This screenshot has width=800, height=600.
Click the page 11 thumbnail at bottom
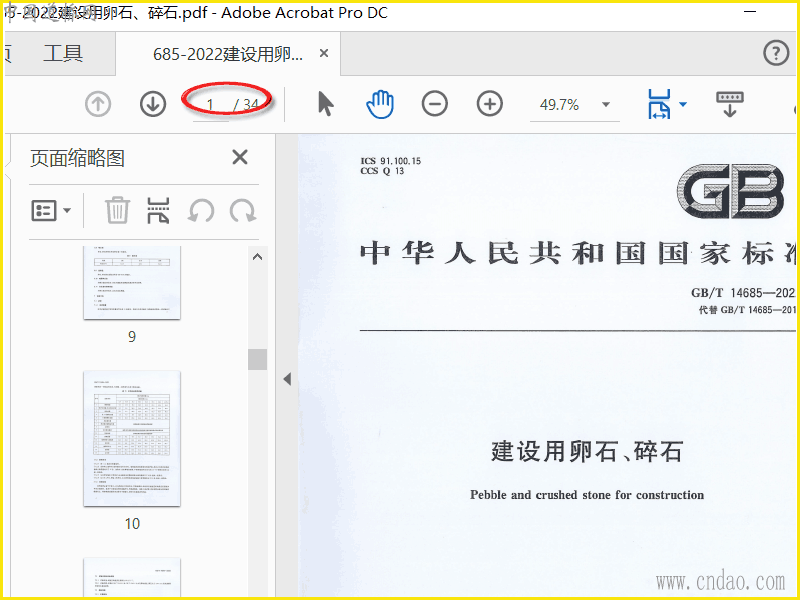[132, 577]
